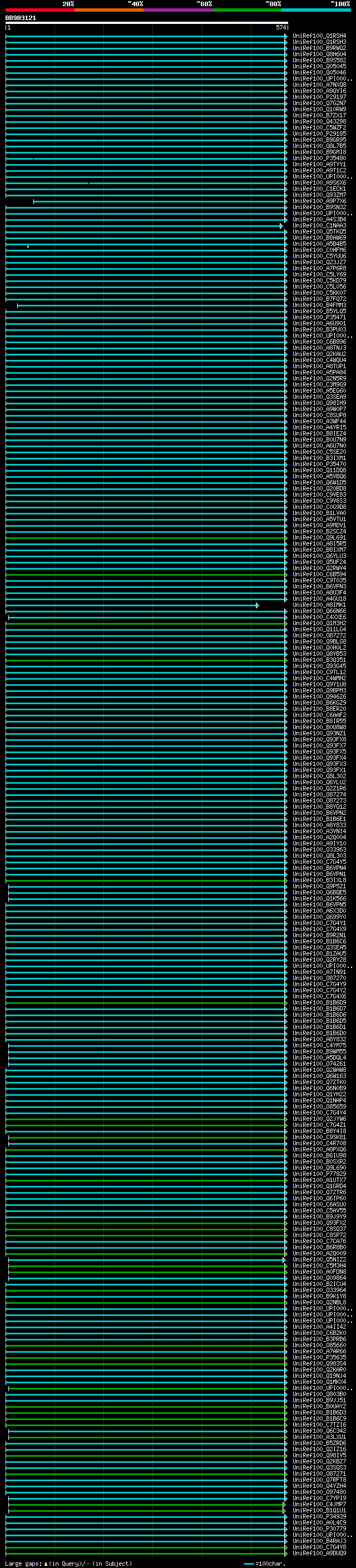356x1568 pixels.
Task: Open hit label UniRef100_Q93FX8
Action: pos(319,740)
